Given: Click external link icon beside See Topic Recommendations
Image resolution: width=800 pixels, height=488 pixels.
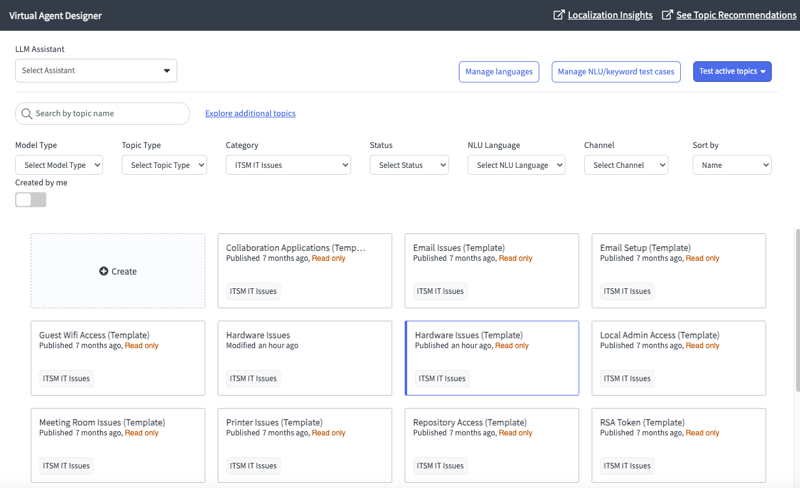Looking at the screenshot, I should [667, 15].
